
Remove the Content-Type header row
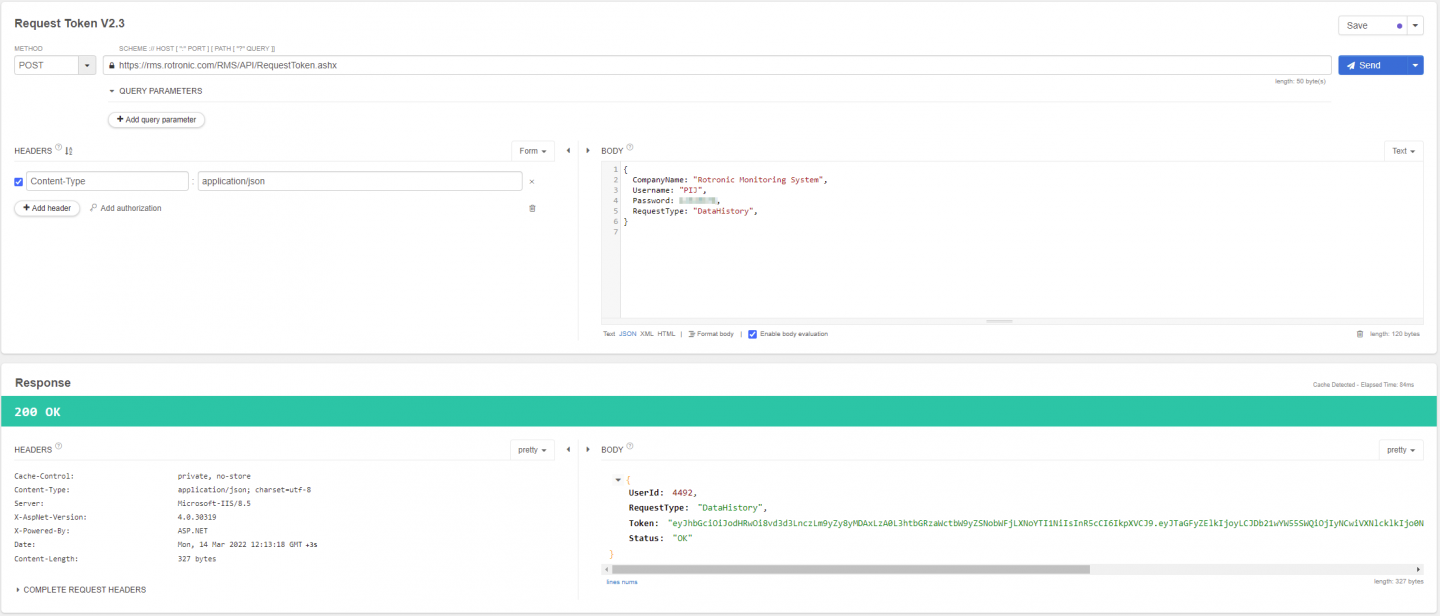tap(532, 181)
